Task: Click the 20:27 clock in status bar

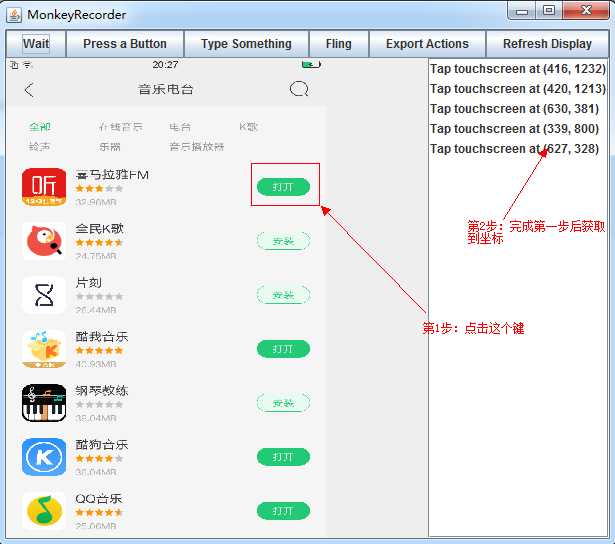Action: click(165, 64)
